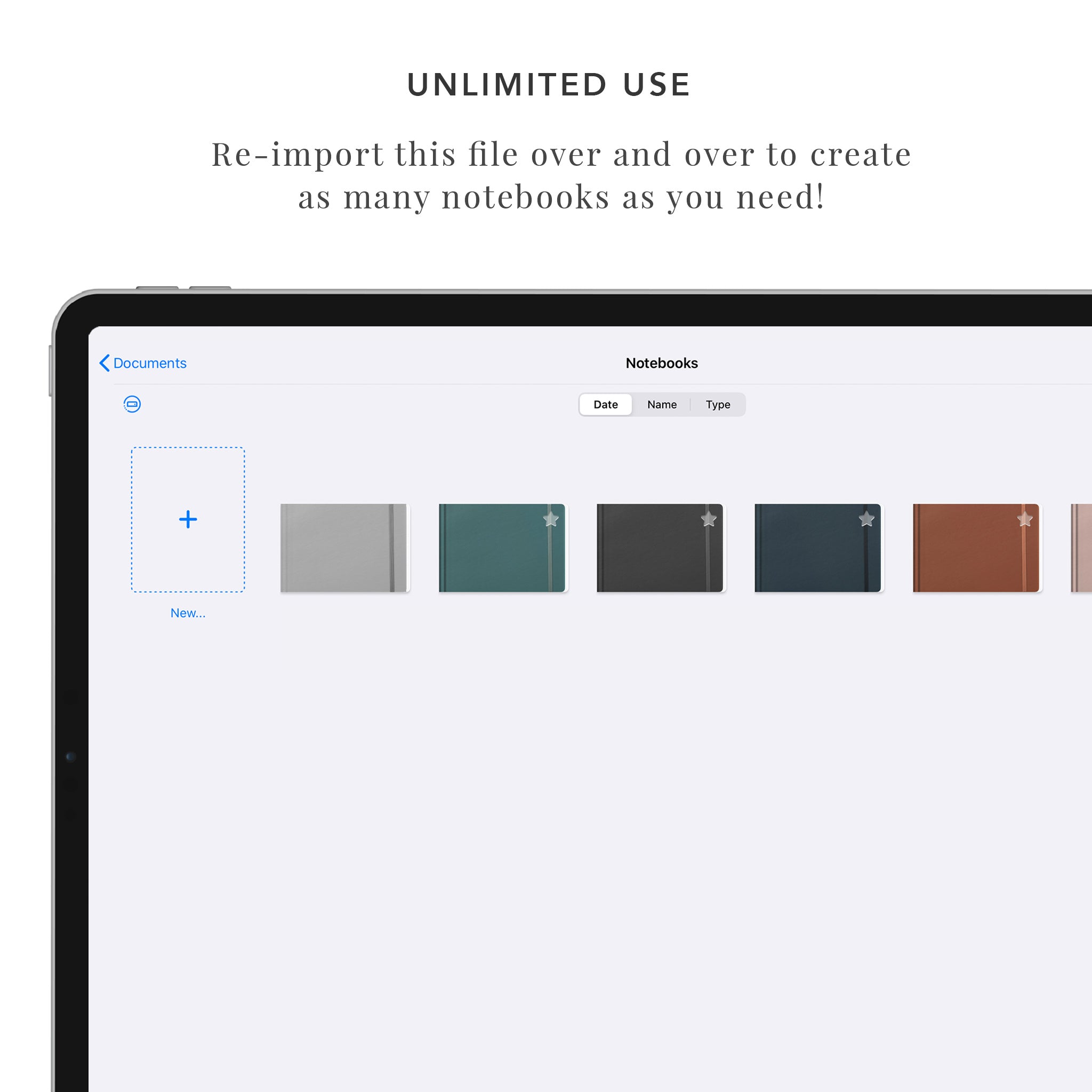
Task: Sort notebooks by Date
Action: [605, 405]
